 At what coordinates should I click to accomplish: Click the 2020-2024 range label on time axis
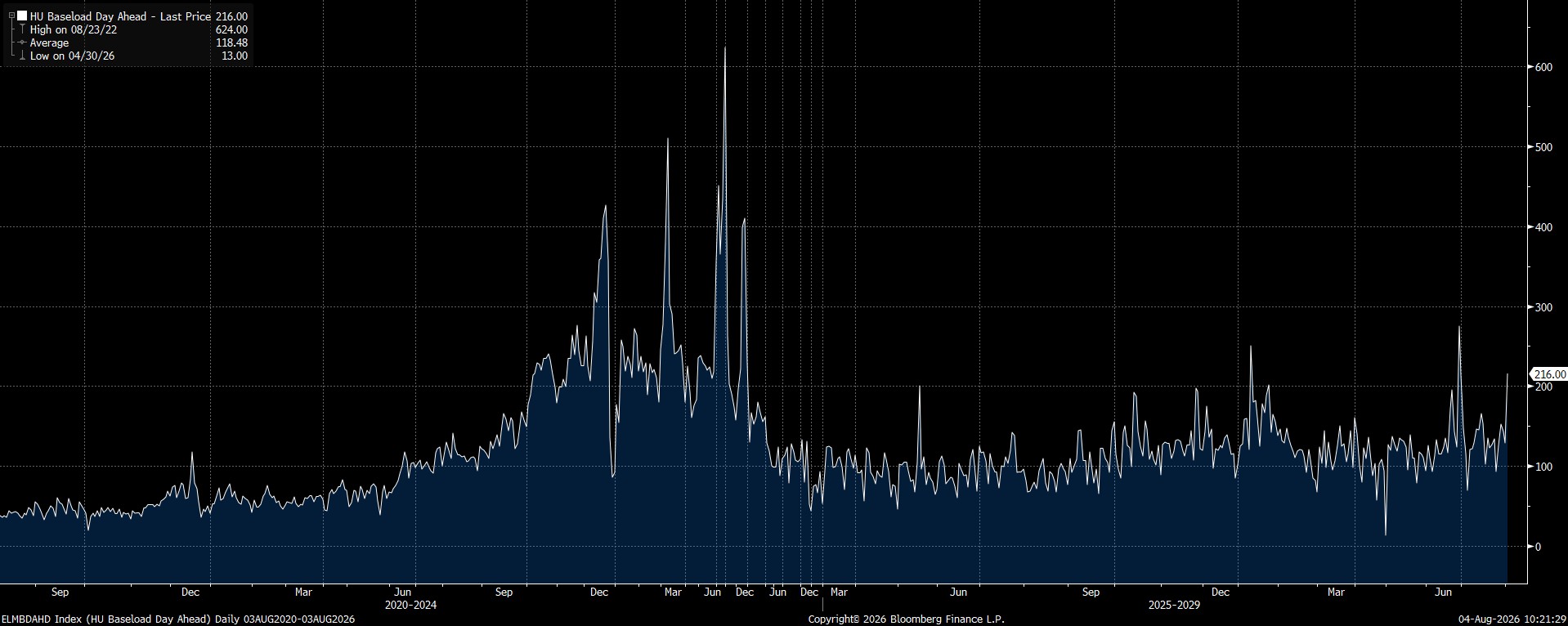coord(410,606)
